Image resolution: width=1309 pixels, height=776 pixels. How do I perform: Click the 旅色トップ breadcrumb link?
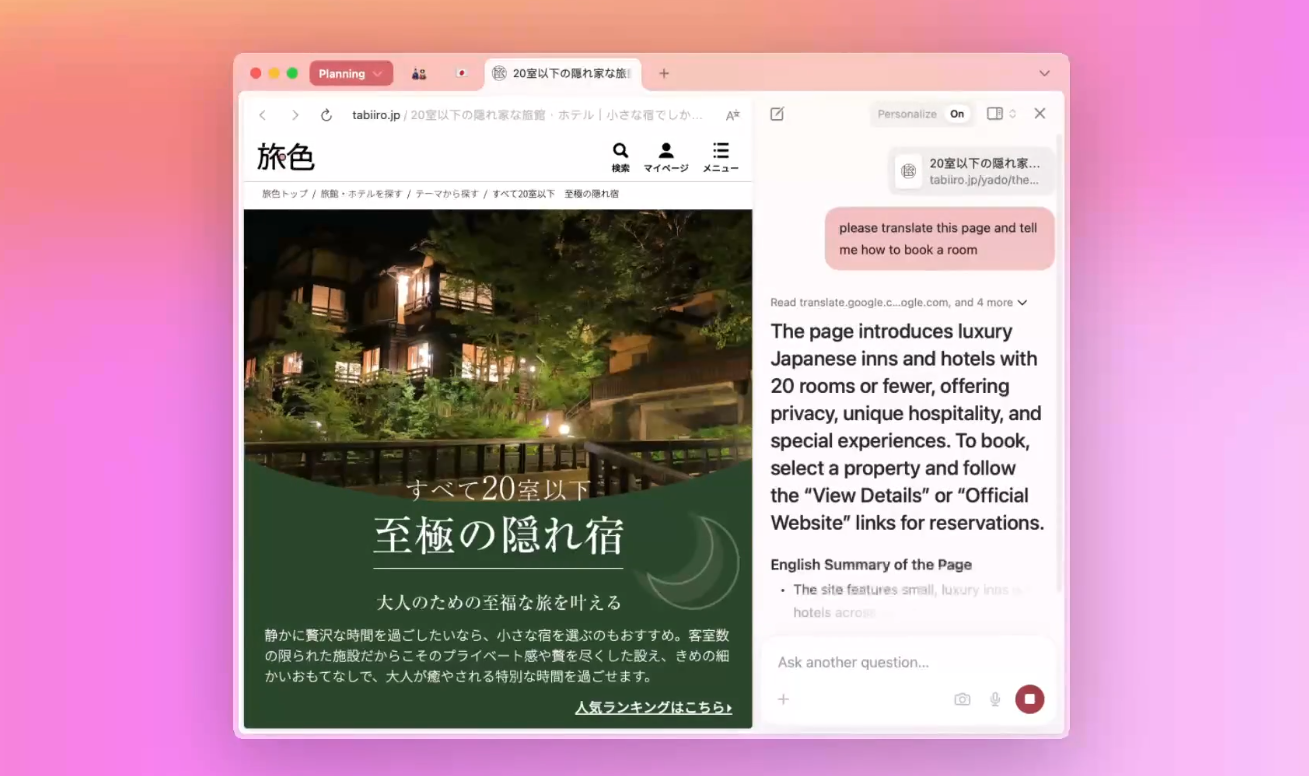285,194
